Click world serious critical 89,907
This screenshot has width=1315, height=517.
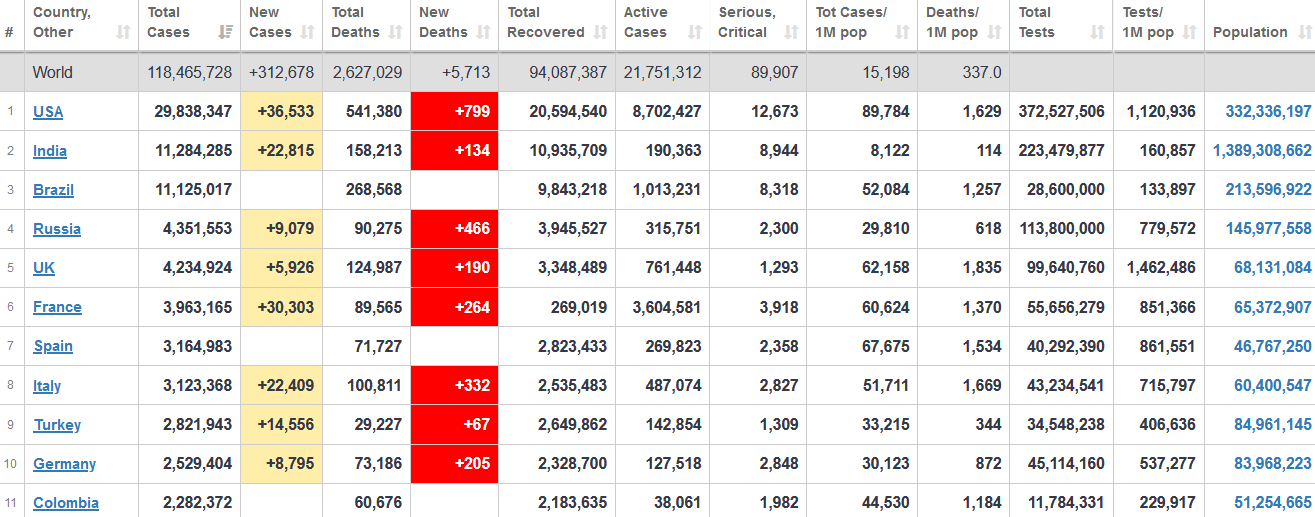773,72
